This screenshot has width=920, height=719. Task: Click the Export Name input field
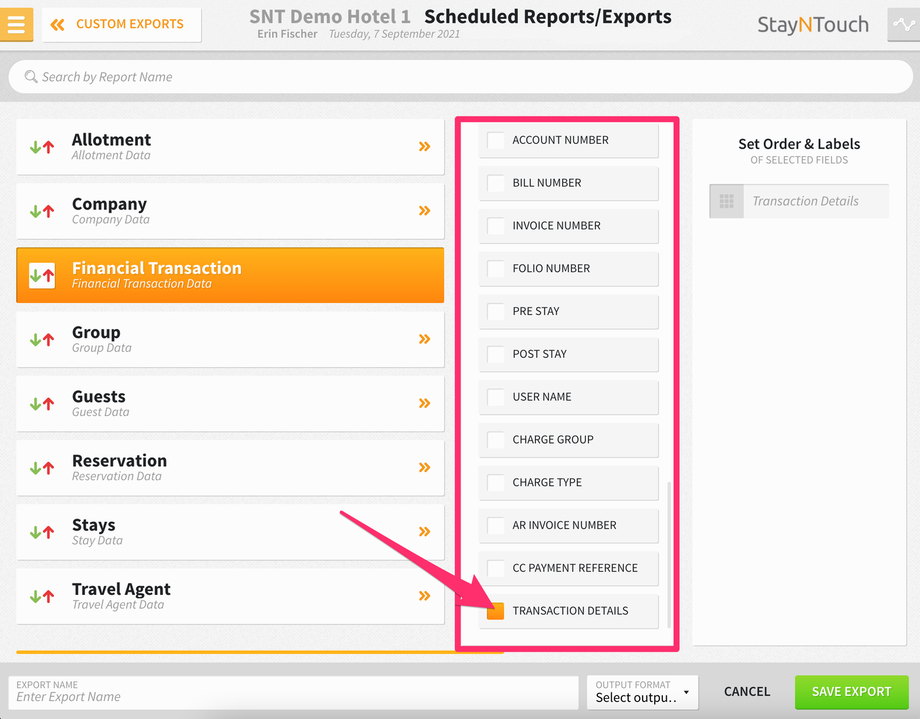[293, 692]
